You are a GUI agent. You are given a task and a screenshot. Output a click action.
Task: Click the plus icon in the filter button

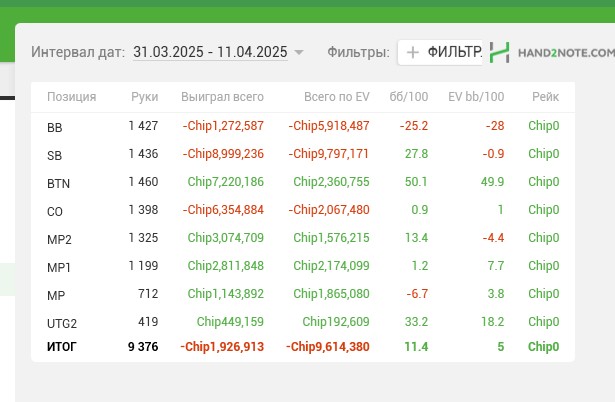click(x=412, y=52)
